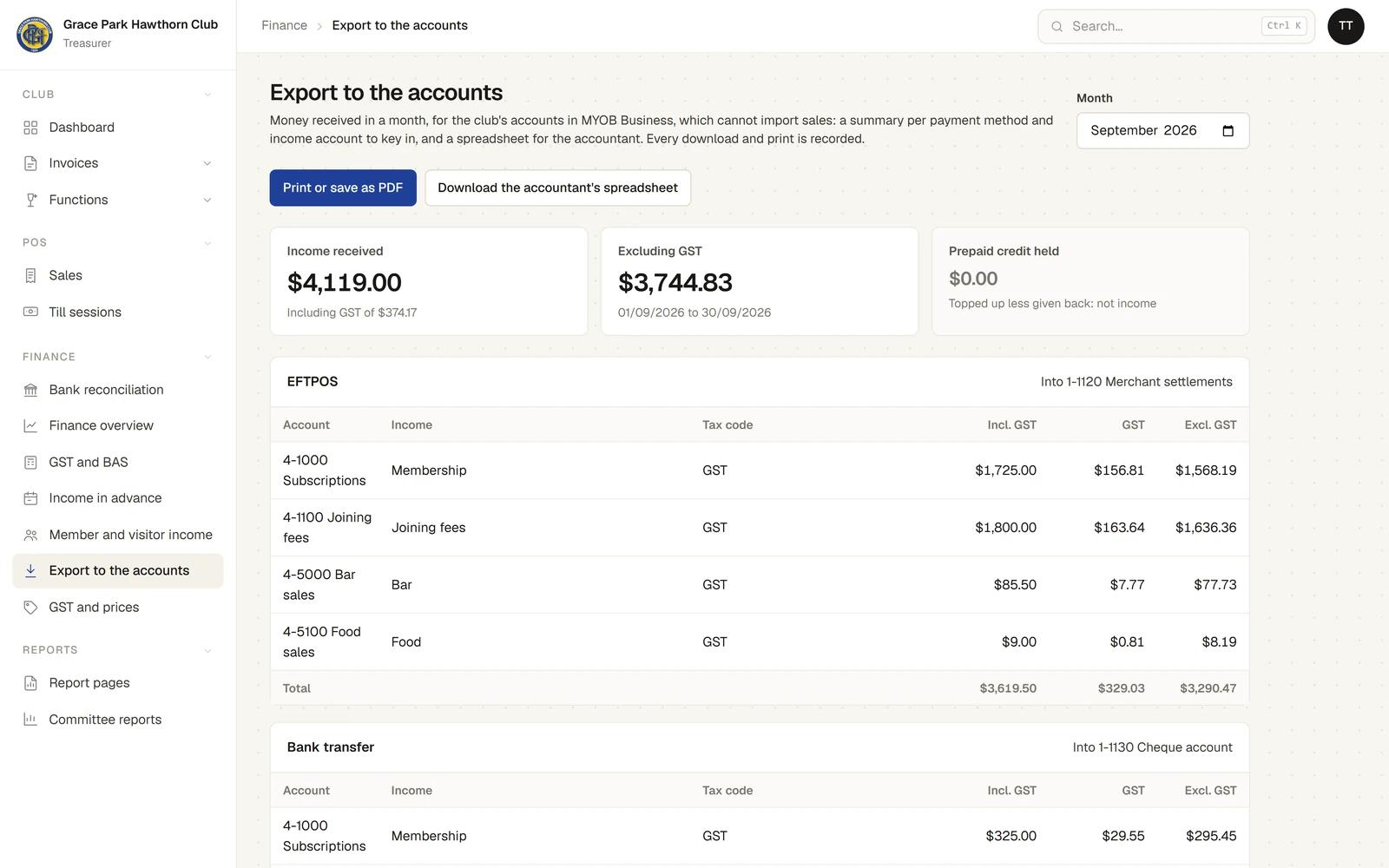Click the GST and BAS calculator icon
Screen dimensions: 1389x868
[30, 462]
